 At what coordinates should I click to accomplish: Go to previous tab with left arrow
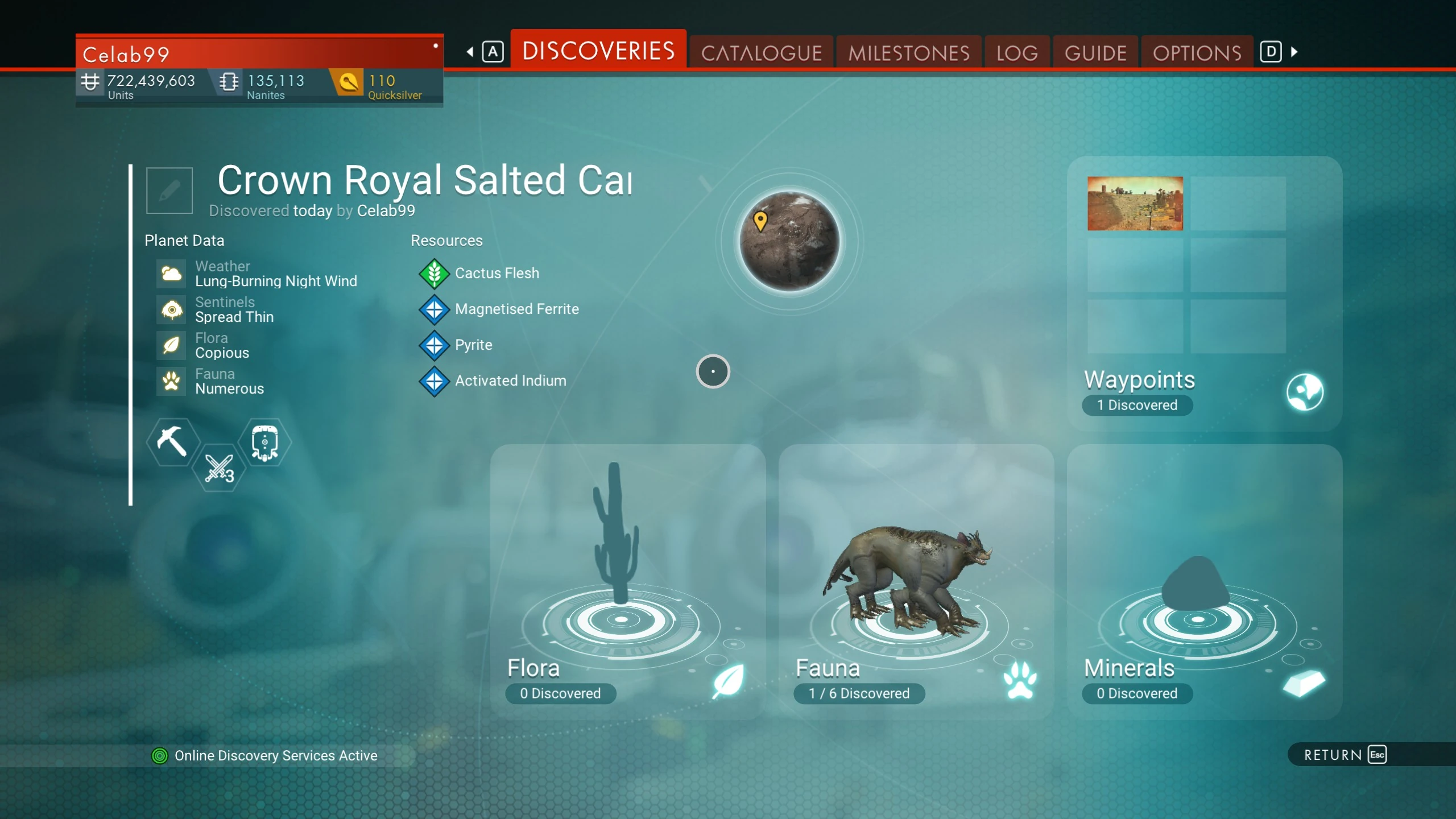click(470, 52)
